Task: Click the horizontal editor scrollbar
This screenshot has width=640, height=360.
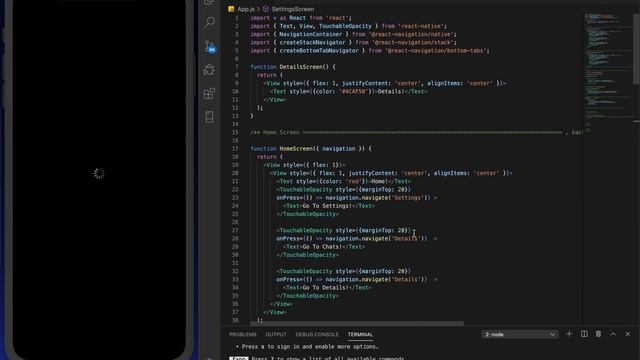Action: coord(357,323)
